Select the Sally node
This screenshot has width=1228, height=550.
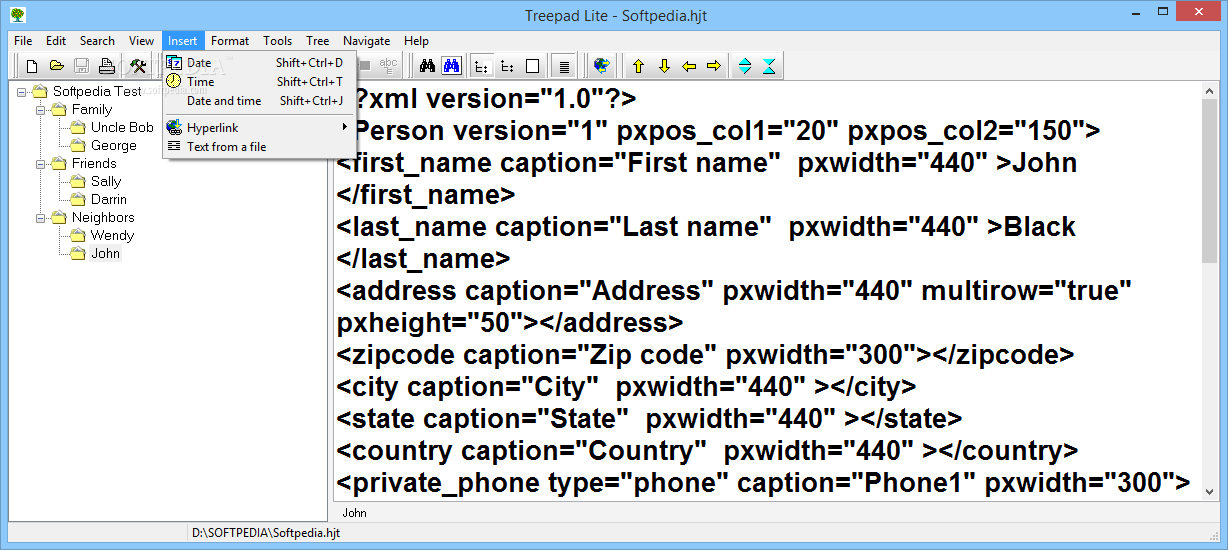point(106,181)
